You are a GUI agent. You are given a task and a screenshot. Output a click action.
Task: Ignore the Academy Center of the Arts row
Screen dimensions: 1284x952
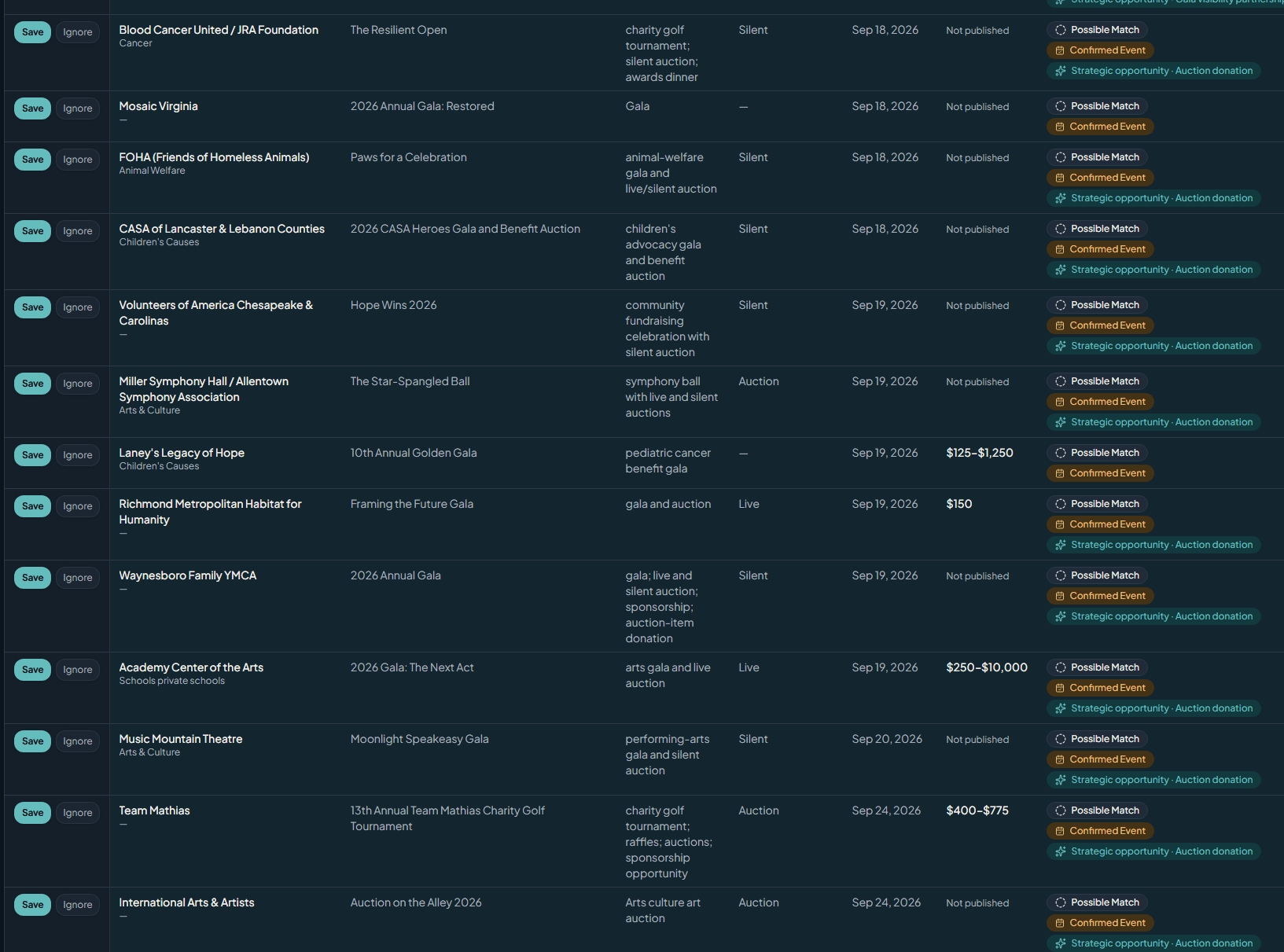(78, 670)
